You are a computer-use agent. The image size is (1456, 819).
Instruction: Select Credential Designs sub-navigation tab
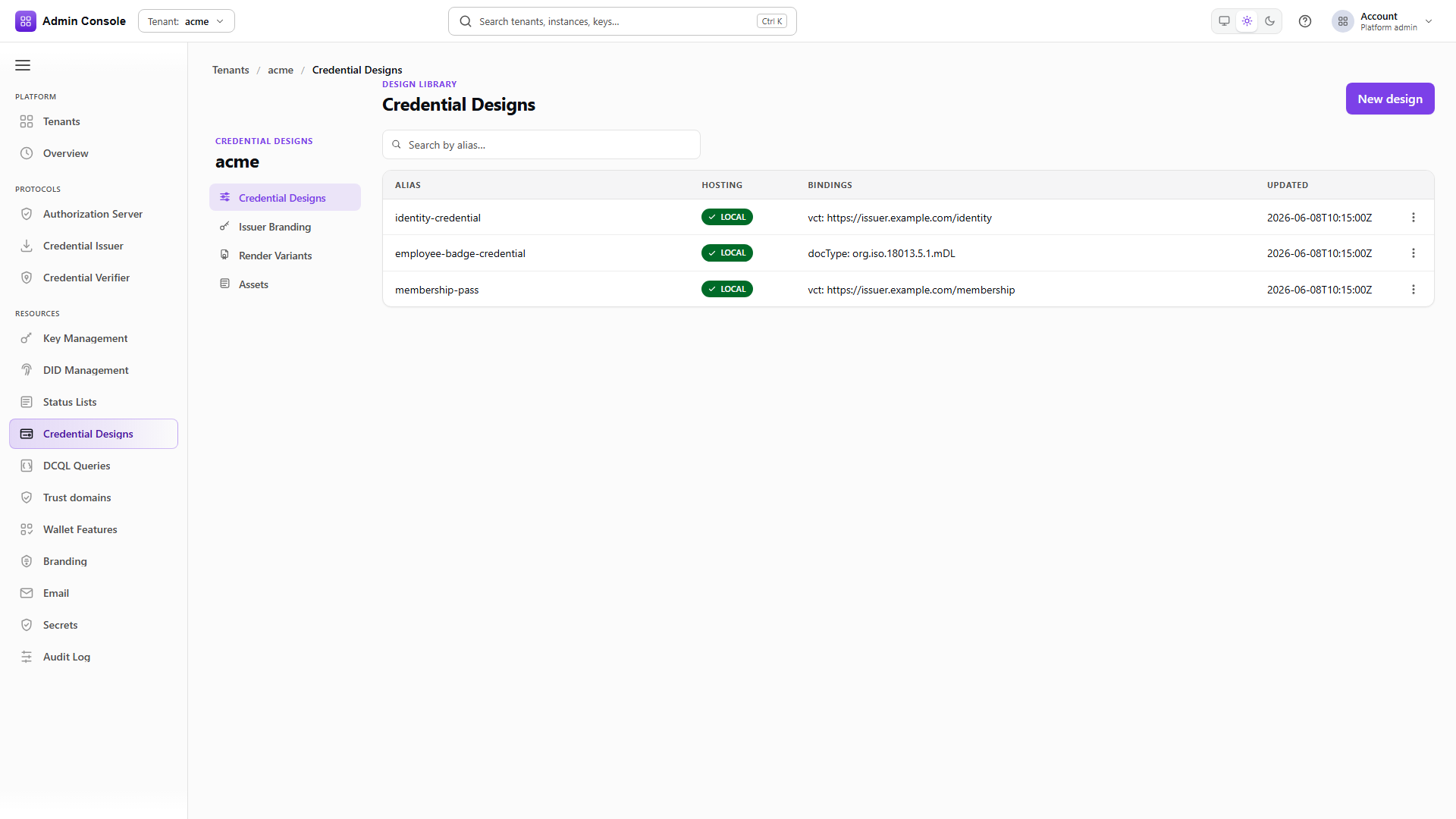285,197
